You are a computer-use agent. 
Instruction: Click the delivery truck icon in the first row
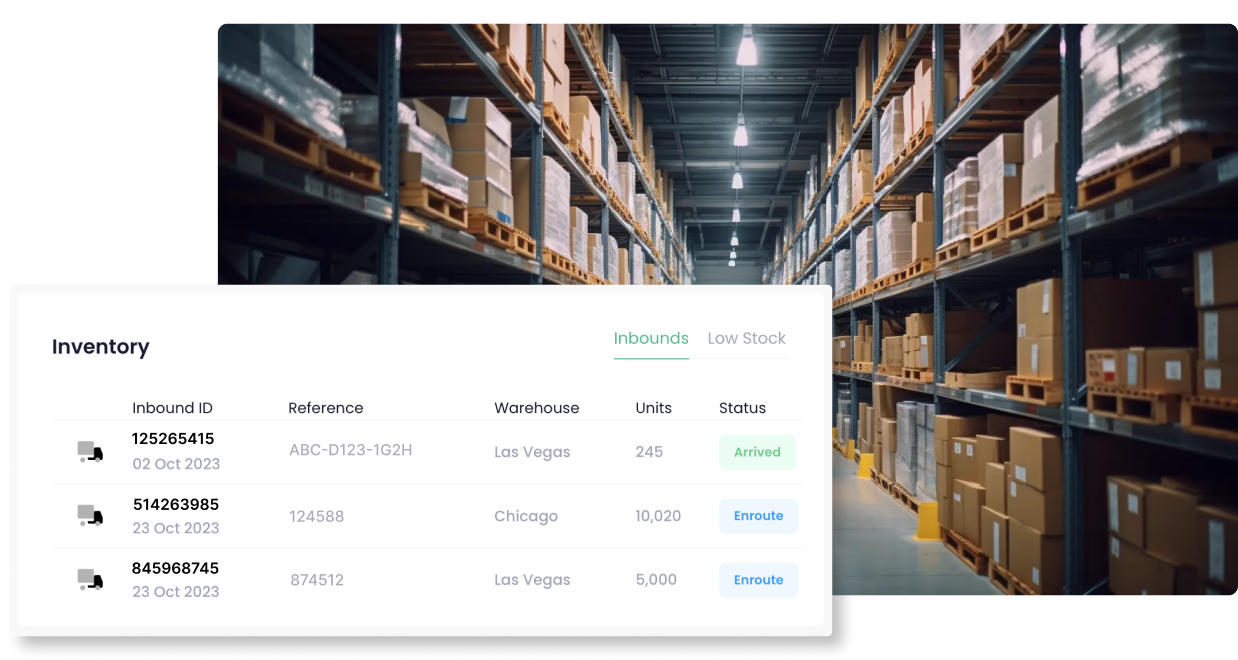click(90, 451)
